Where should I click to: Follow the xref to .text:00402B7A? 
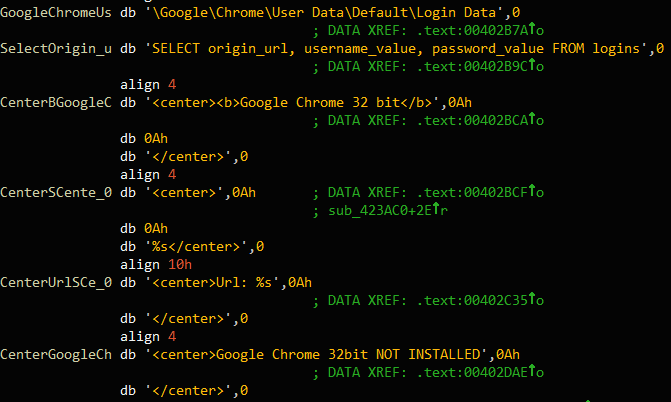click(x=471, y=32)
